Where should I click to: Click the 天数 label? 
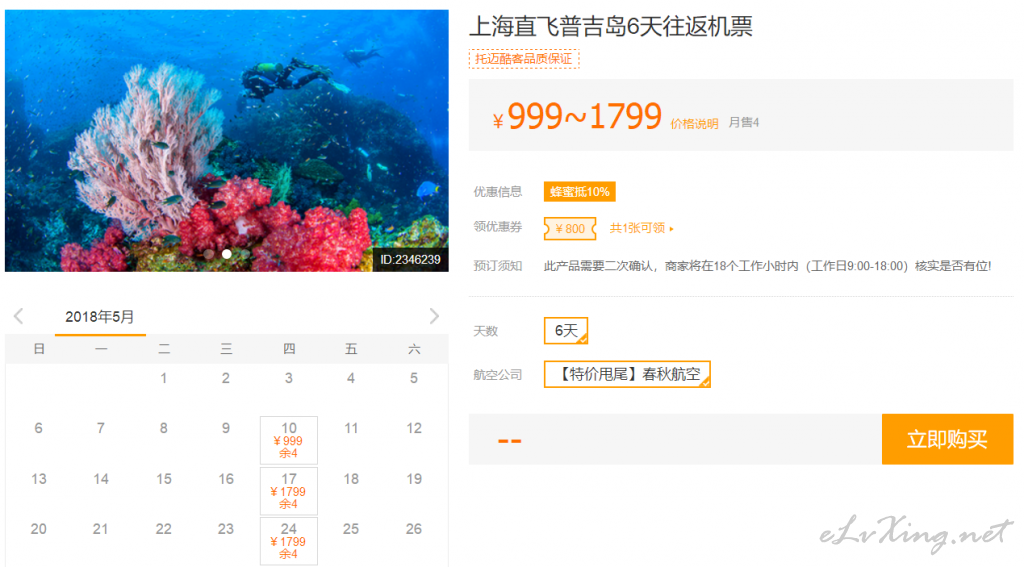[x=485, y=331]
